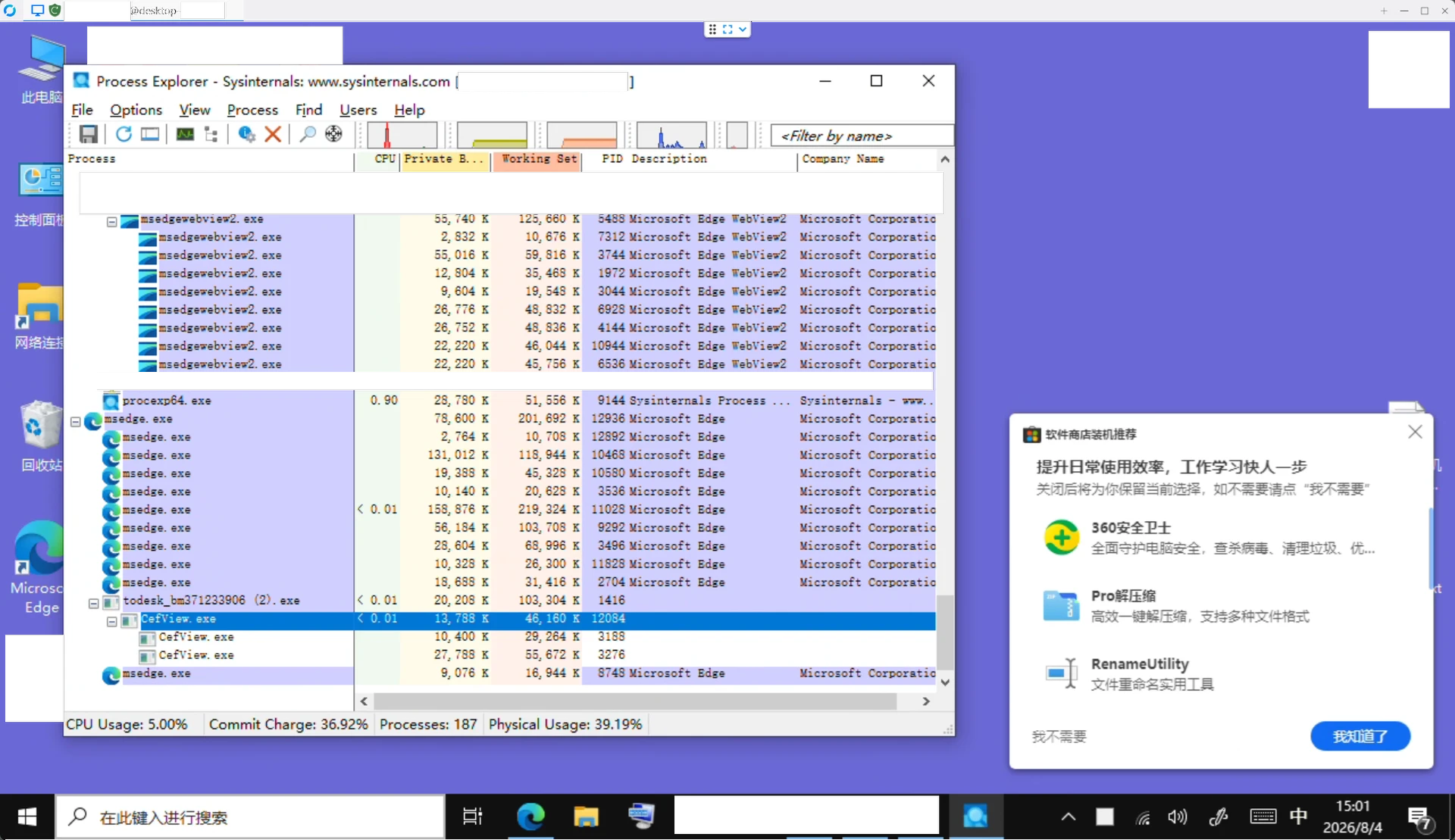Sort by the Company Name column header
This screenshot has height=840, width=1455.
click(x=867, y=159)
